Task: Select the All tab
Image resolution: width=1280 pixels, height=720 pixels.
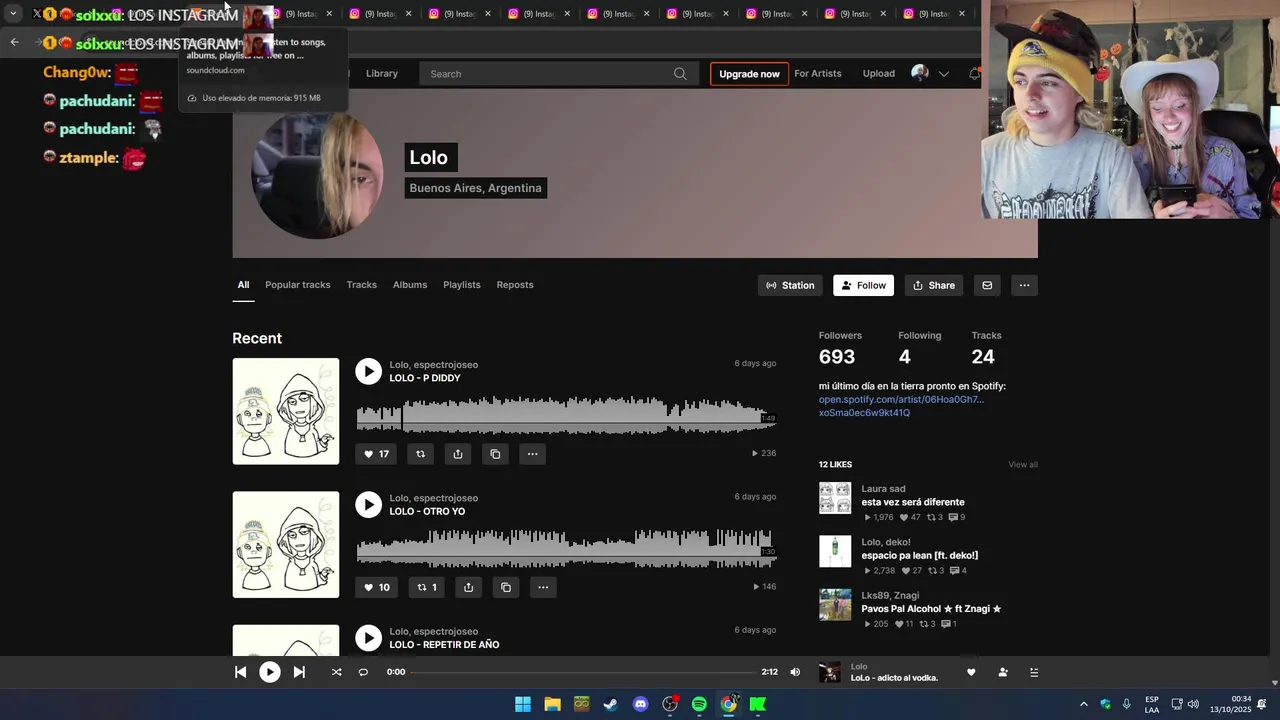Action: pos(243,285)
